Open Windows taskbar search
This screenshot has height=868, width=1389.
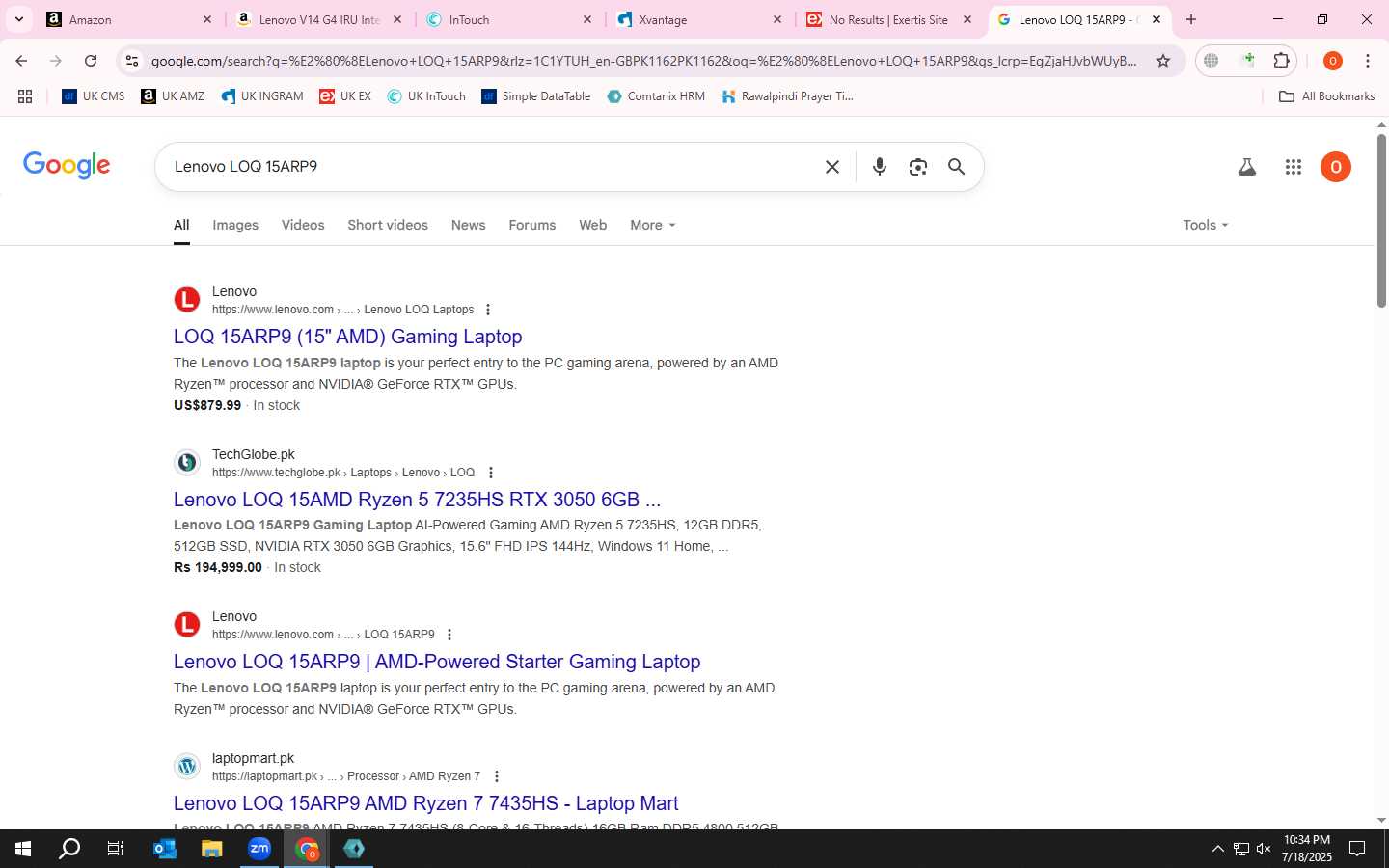click(69, 849)
